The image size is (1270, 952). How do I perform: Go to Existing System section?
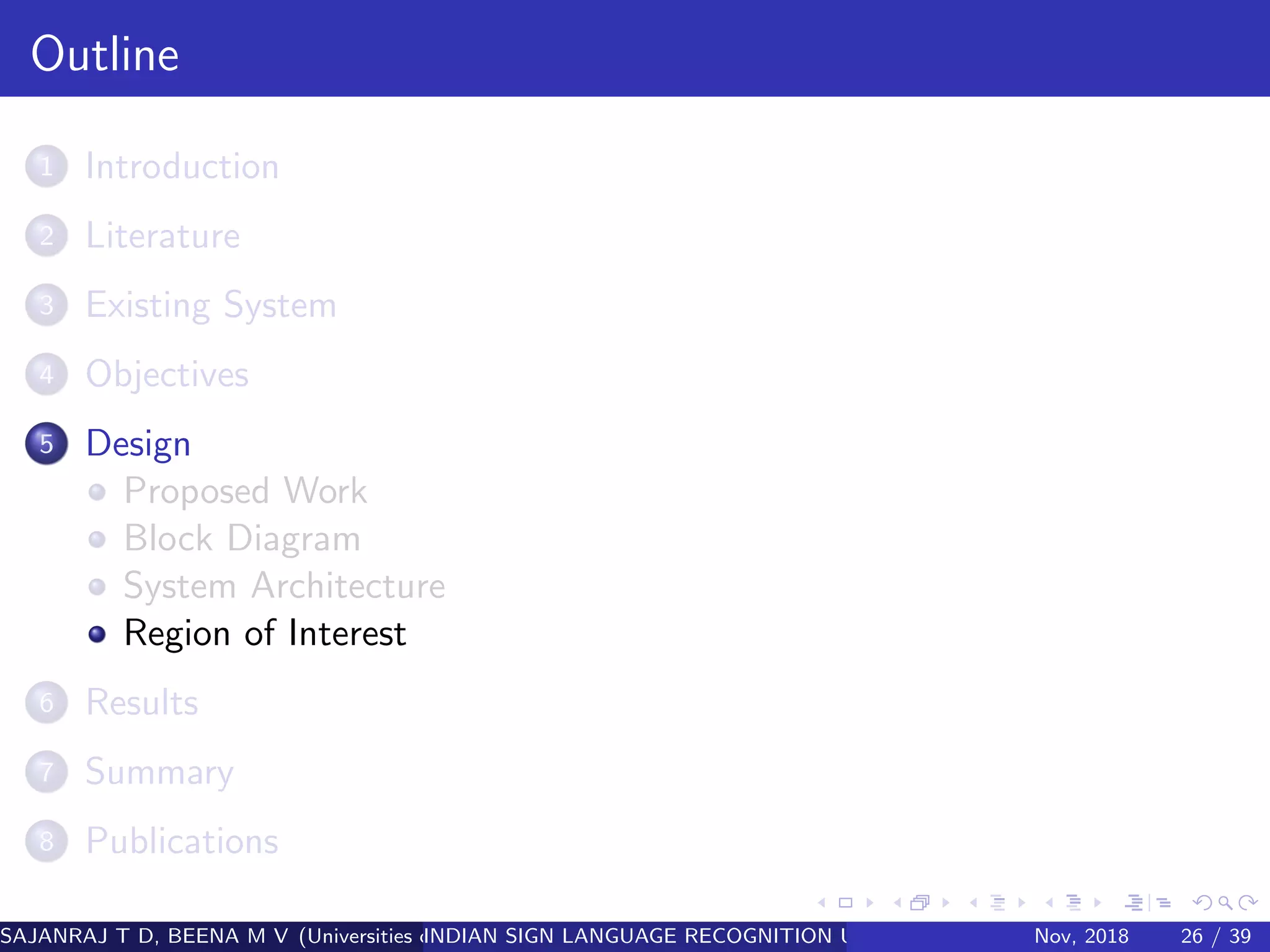pyautogui.click(x=211, y=306)
